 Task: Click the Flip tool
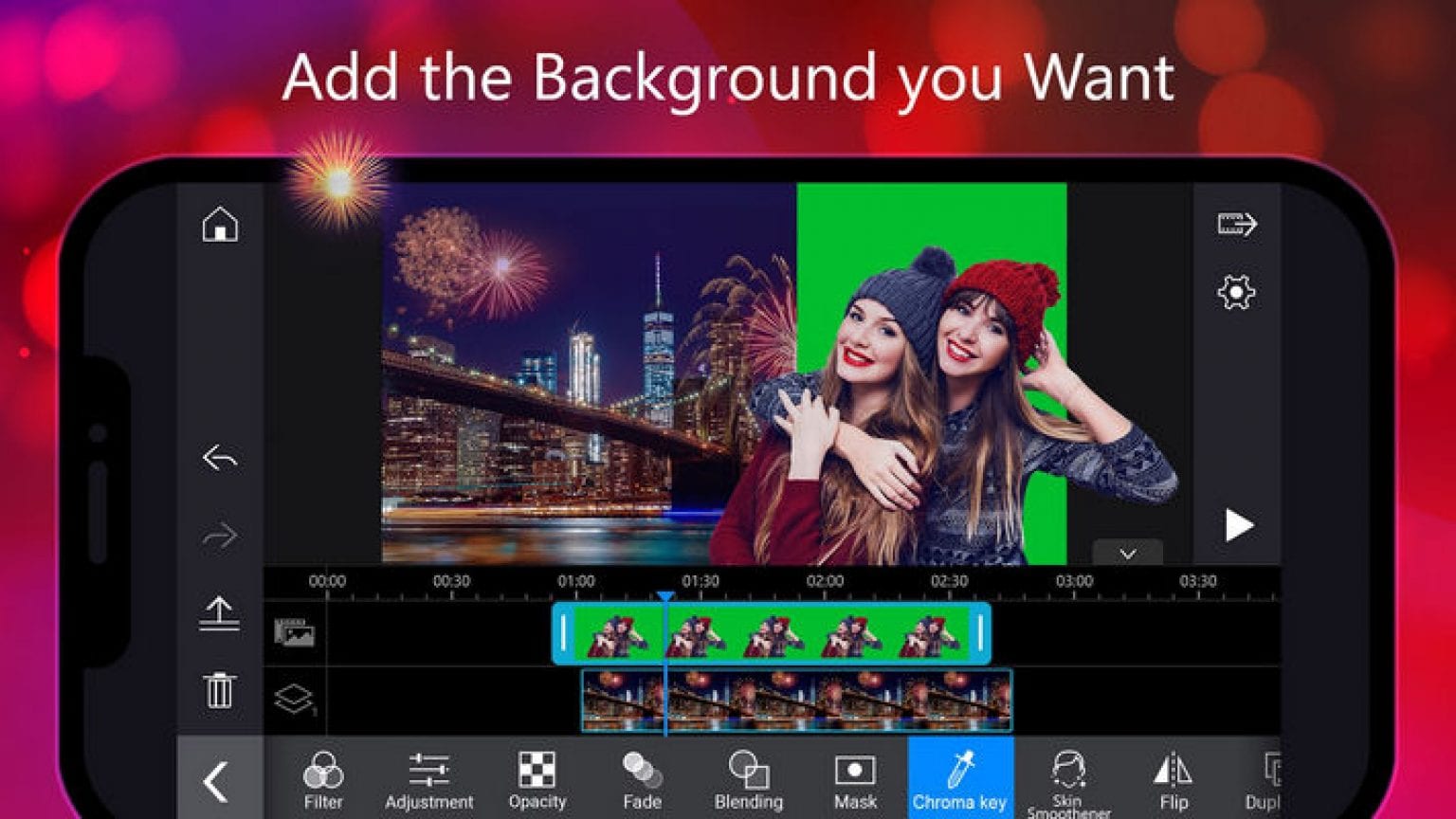[x=1174, y=780]
